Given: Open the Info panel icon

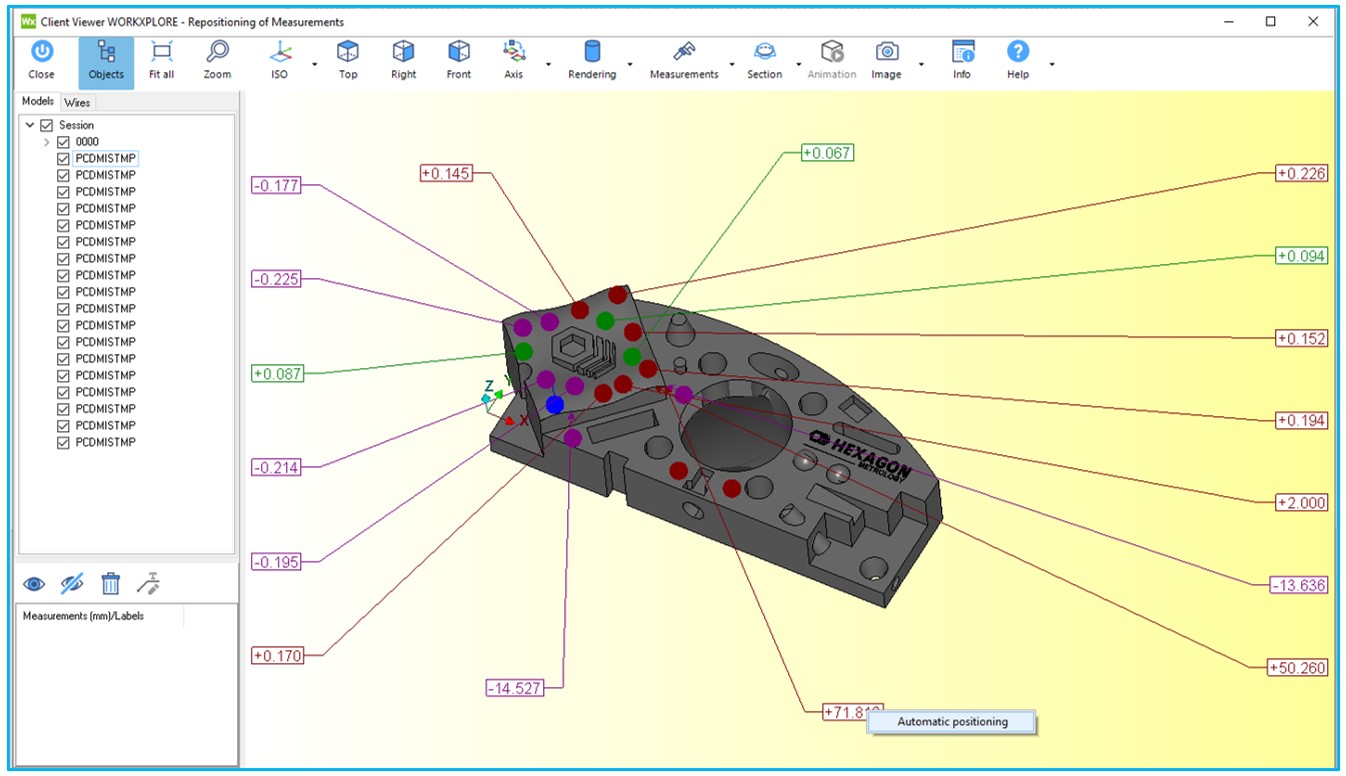Looking at the screenshot, I should 962,51.
